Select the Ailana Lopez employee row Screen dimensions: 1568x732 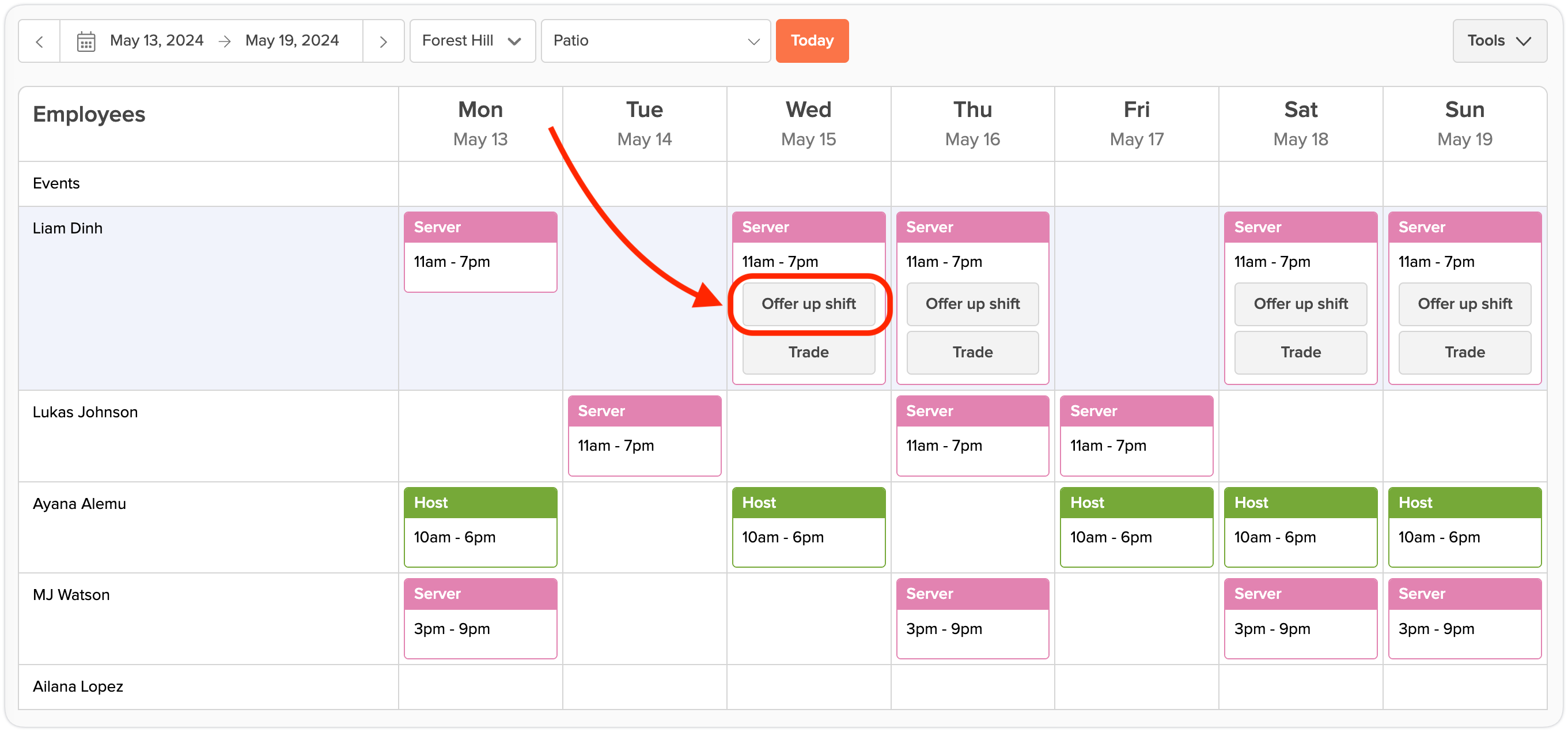78,686
